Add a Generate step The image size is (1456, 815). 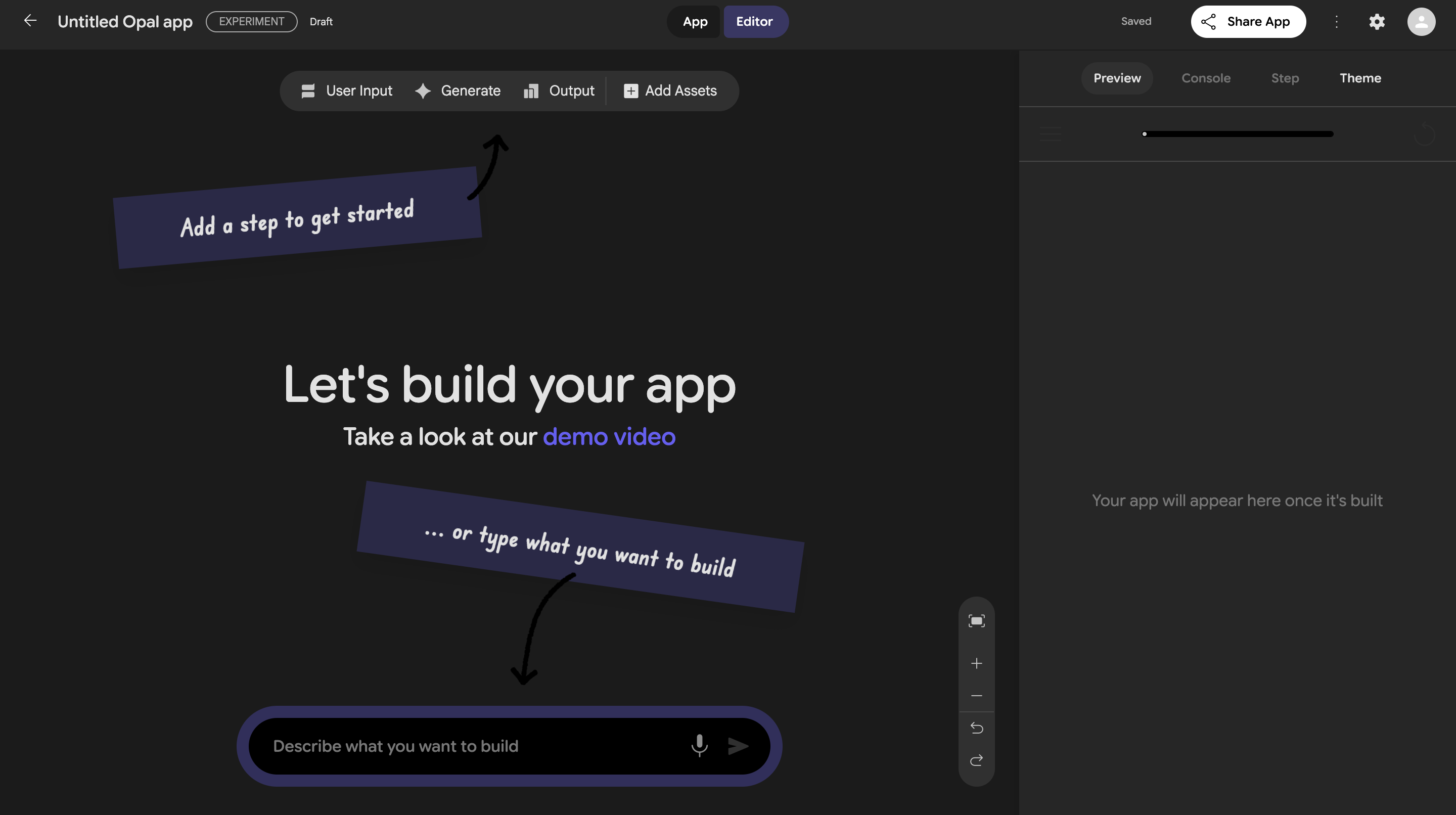pos(457,90)
